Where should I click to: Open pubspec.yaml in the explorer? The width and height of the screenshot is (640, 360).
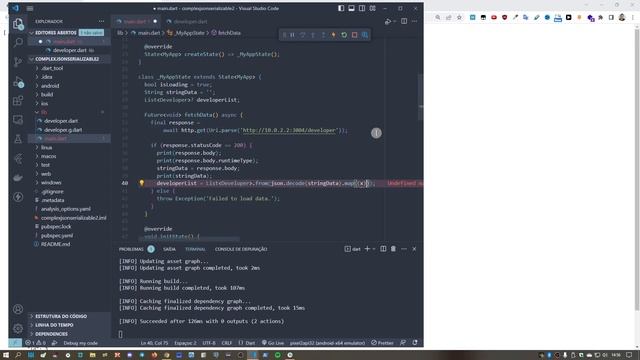tap(57, 236)
